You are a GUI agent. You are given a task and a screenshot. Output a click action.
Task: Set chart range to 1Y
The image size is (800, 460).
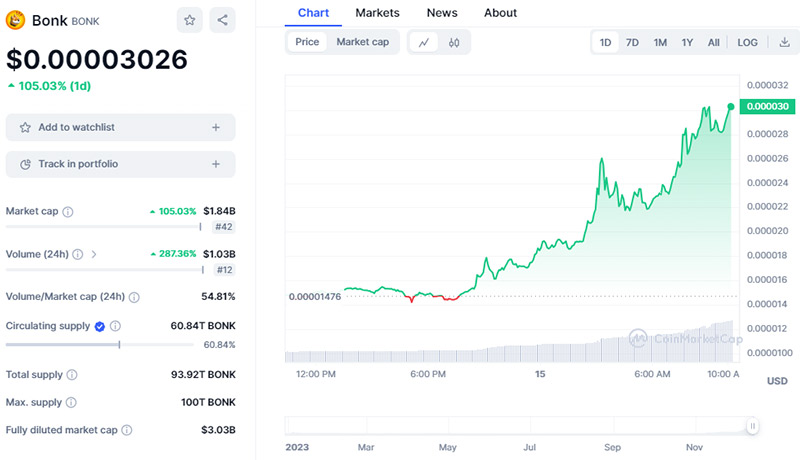[687, 42]
